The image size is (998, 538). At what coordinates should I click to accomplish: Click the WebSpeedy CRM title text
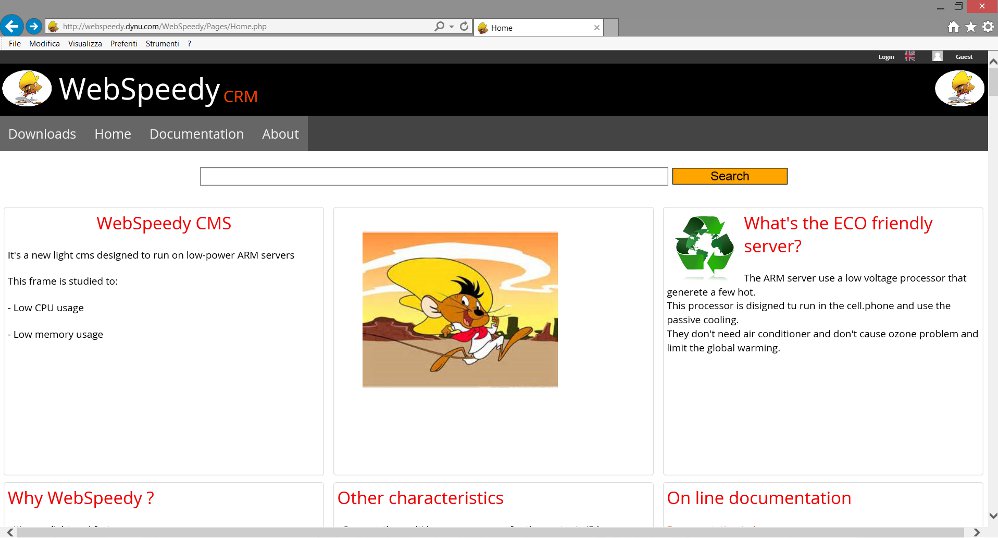(158, 90)
